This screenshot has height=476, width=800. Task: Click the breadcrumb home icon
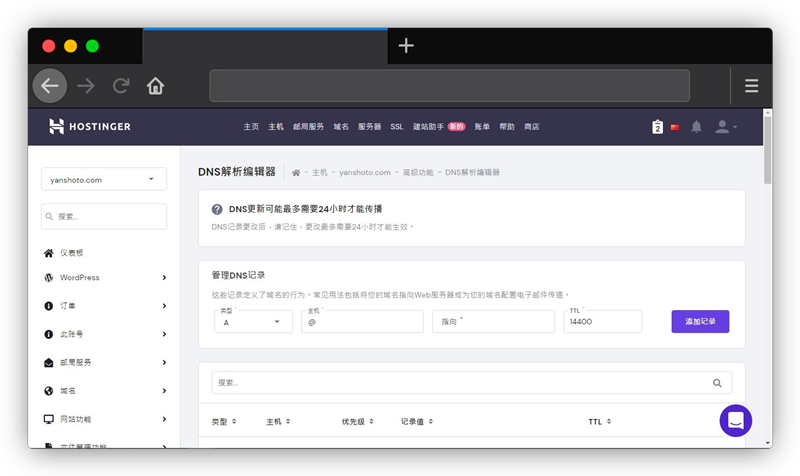(296, 173)
